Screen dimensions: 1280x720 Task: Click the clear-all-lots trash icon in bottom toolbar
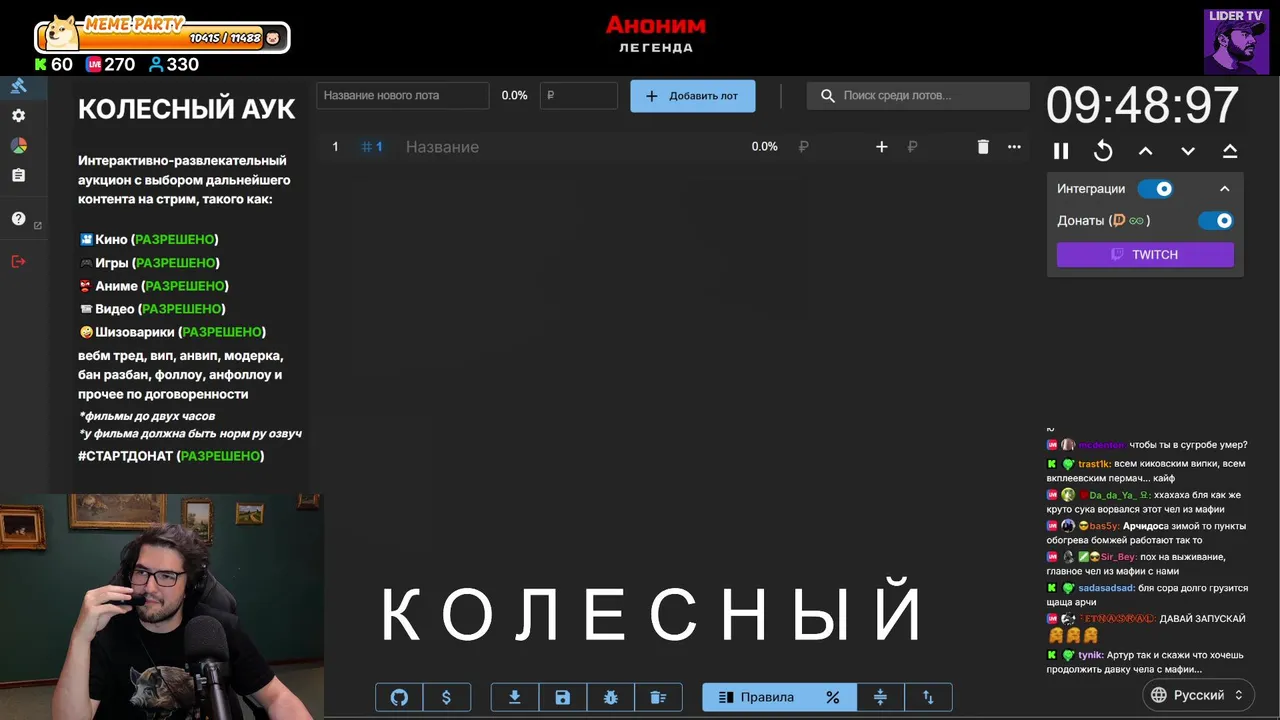coord(658,697)
